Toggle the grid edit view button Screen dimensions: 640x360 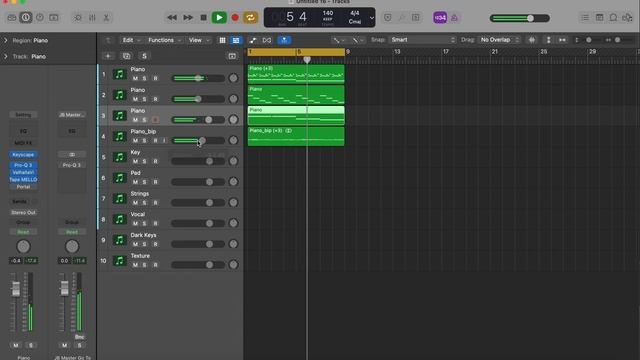tap(222, 40)
